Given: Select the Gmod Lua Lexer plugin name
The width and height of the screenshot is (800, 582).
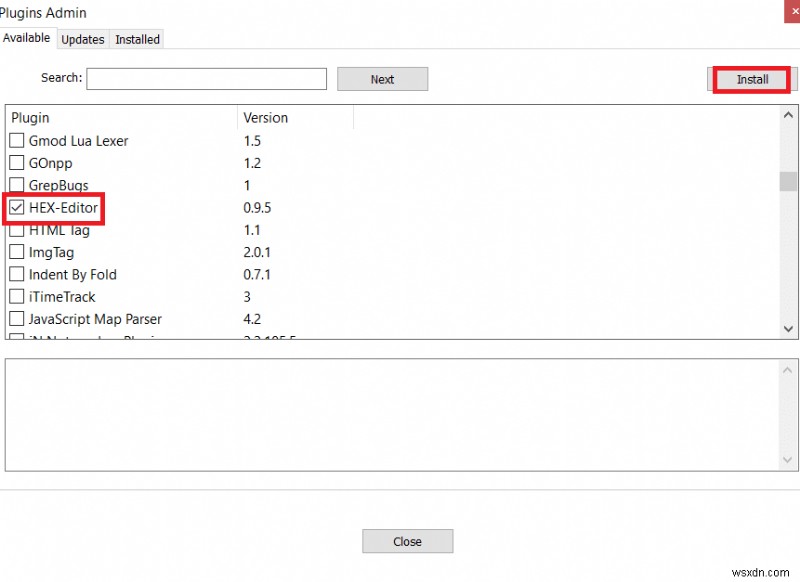Looking at the screenshot, I should click(79, 141).
